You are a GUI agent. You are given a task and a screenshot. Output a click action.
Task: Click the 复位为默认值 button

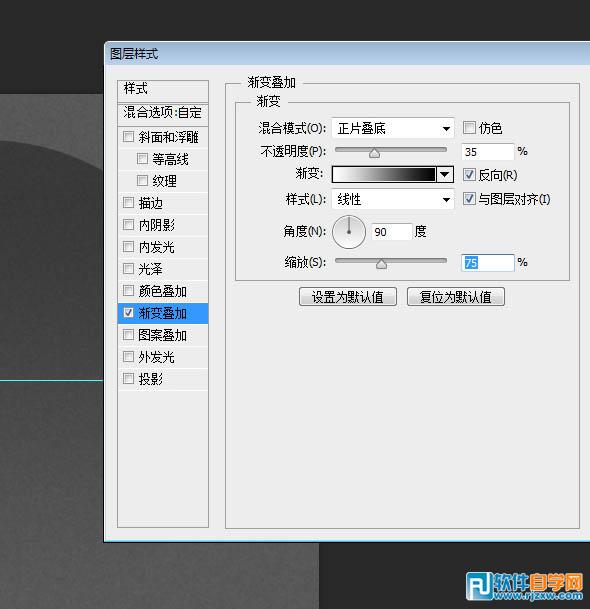[x=456, y=297]
